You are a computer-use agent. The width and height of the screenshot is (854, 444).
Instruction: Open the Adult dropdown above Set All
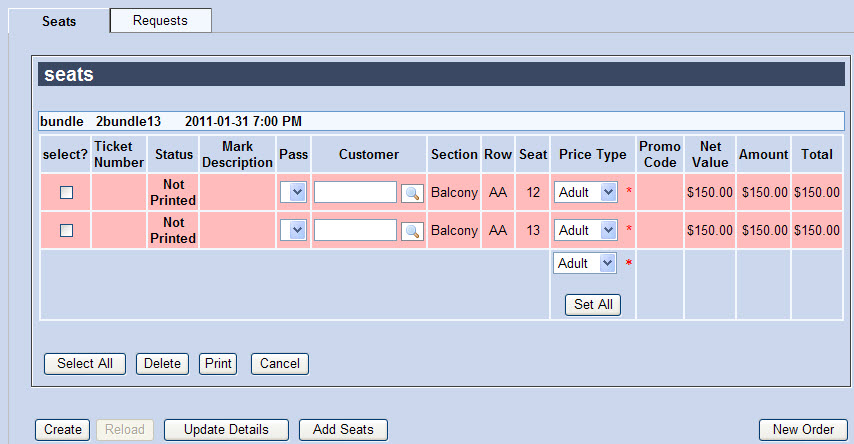[585, 263]
